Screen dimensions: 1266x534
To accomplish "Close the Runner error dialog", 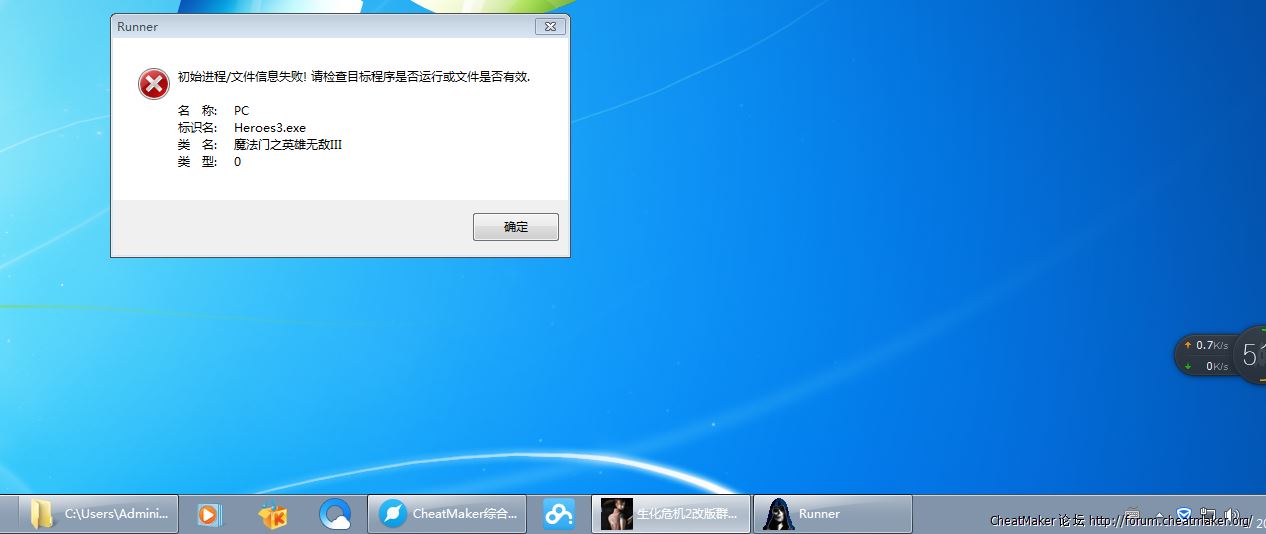I will pyautogui.click(x=550, y=27).
